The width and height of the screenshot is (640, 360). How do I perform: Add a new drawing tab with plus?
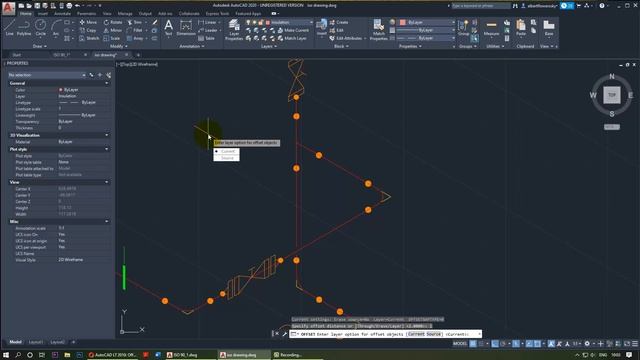(x=138, y=55)
